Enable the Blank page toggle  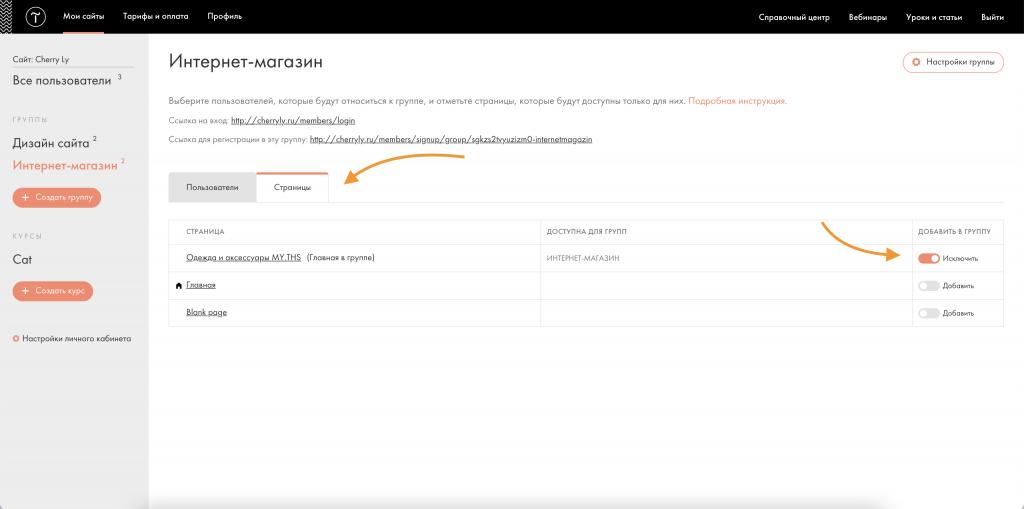point(928,313)
